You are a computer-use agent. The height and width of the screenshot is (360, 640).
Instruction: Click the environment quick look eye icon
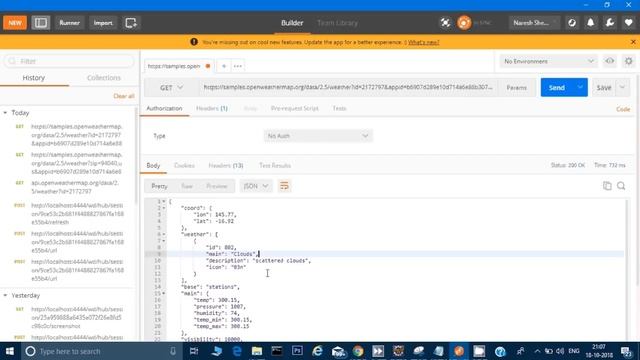609,61
